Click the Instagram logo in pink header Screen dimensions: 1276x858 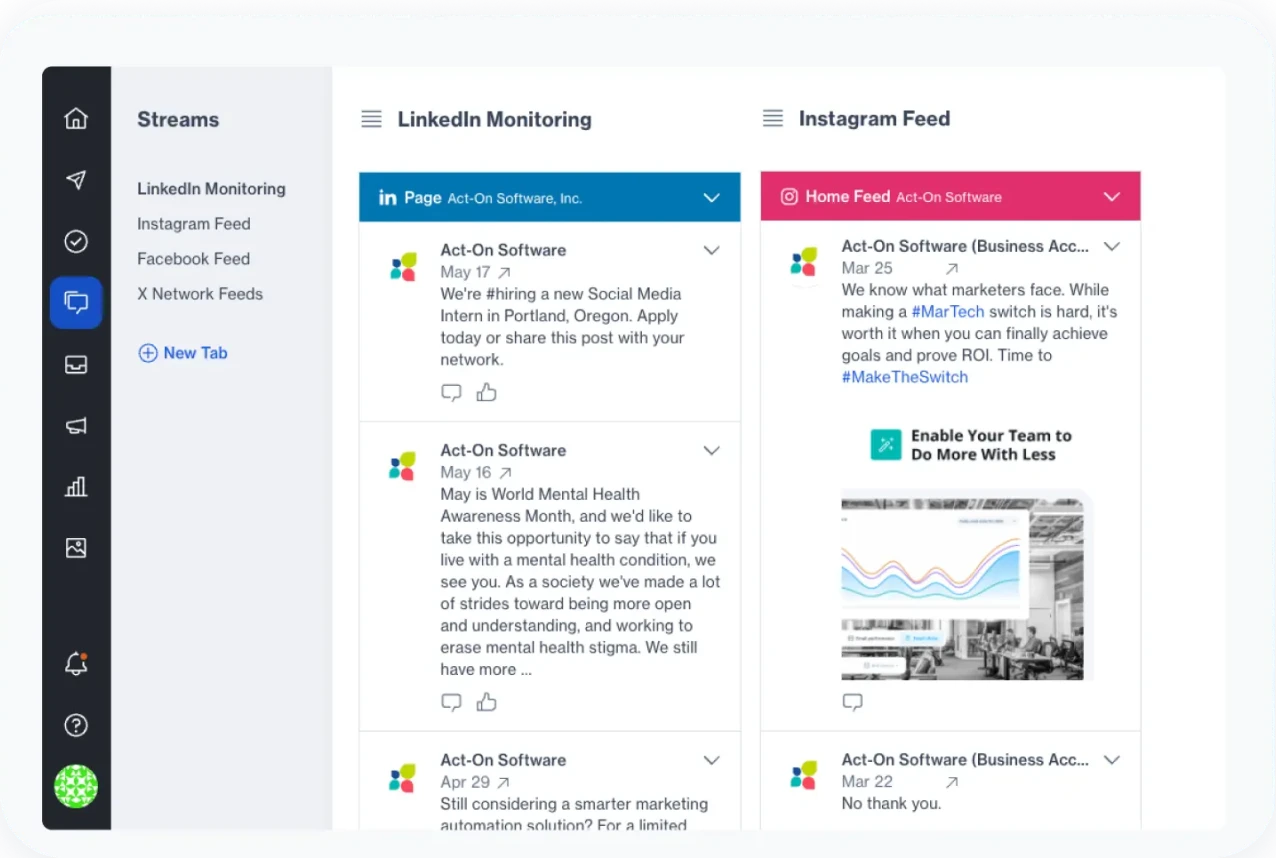789,197
